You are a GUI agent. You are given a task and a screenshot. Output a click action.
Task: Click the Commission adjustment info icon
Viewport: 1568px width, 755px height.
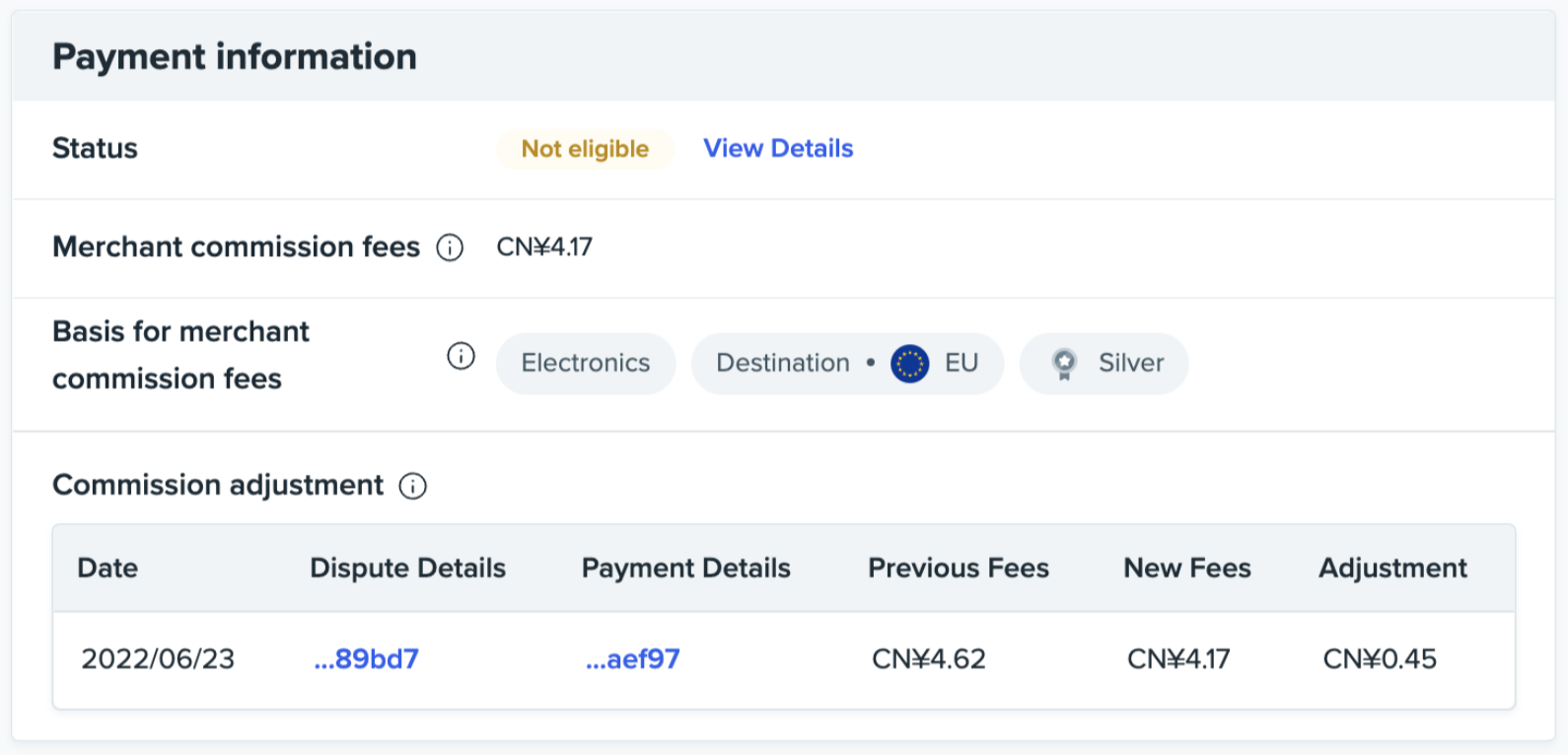point(412,486)
